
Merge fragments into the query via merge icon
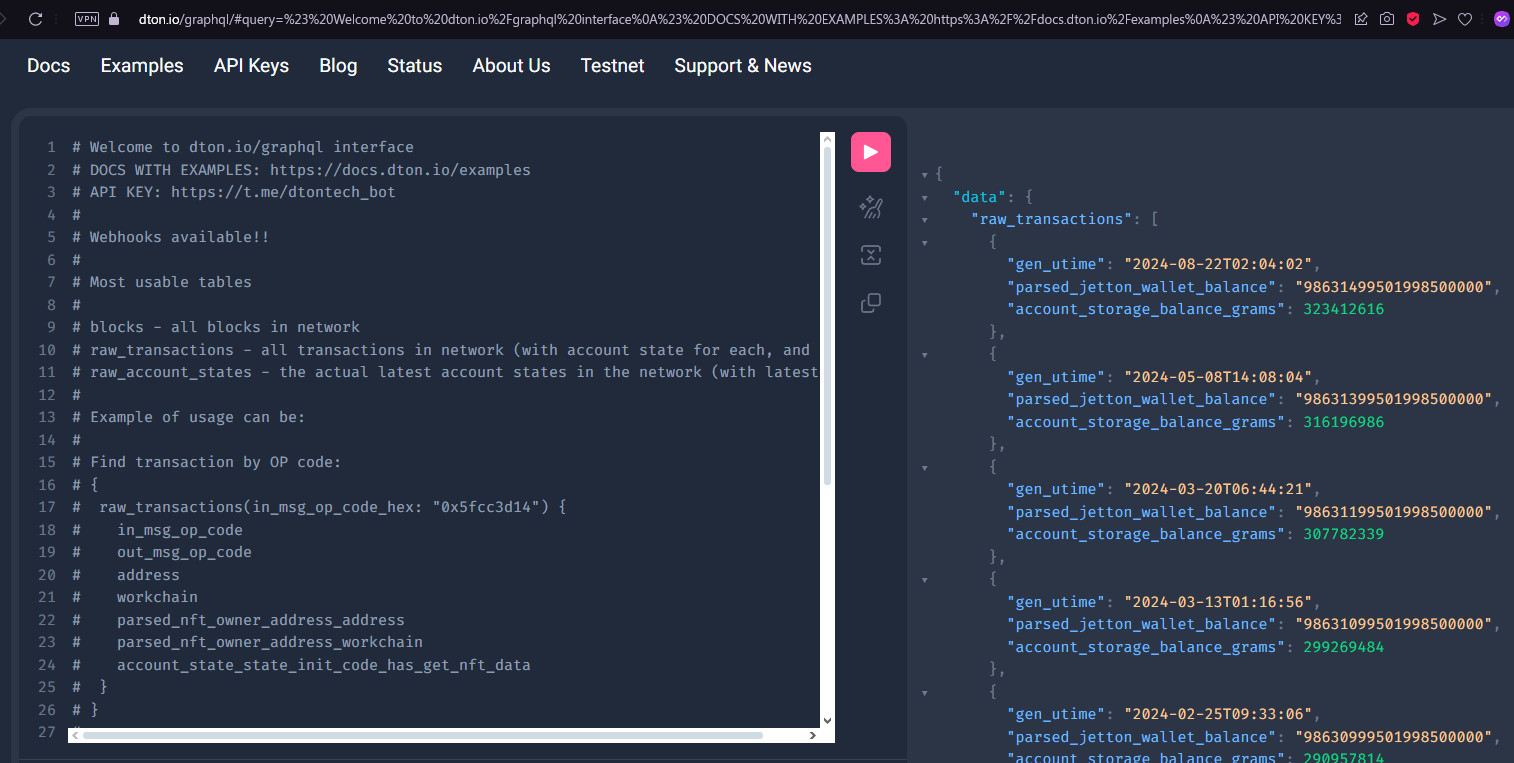871,255
